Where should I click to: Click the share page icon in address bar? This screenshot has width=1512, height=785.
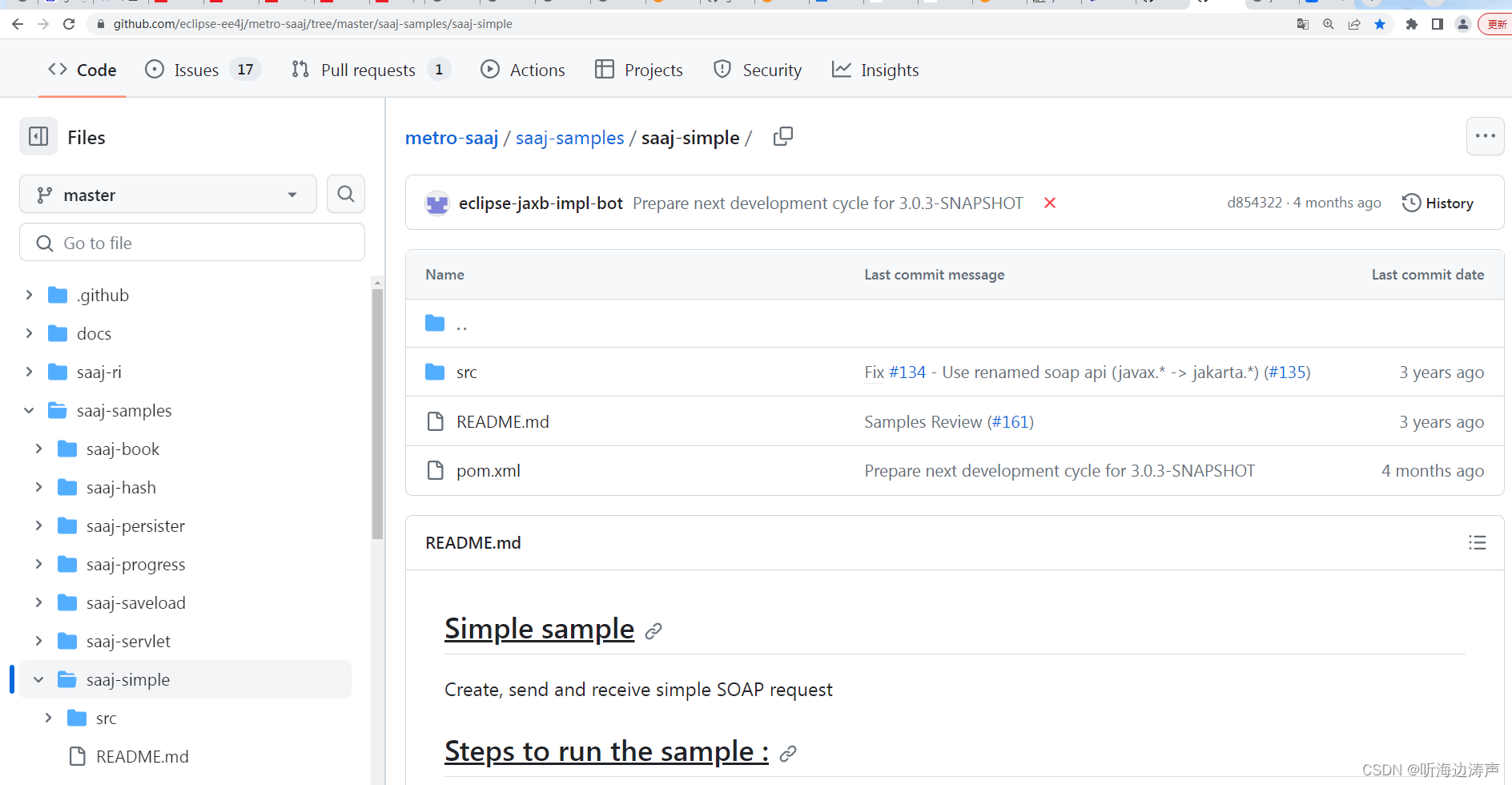click(1354, 24)
